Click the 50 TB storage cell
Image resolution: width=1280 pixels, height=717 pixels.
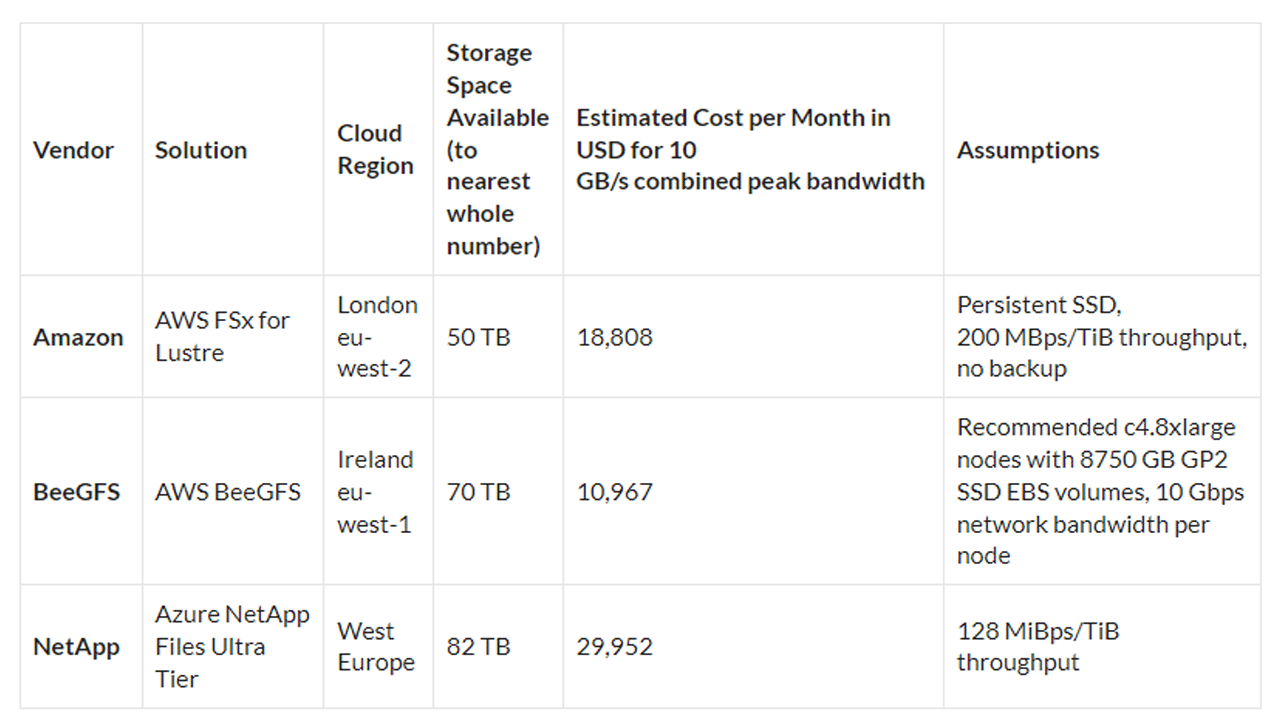[x=478, y=337]
